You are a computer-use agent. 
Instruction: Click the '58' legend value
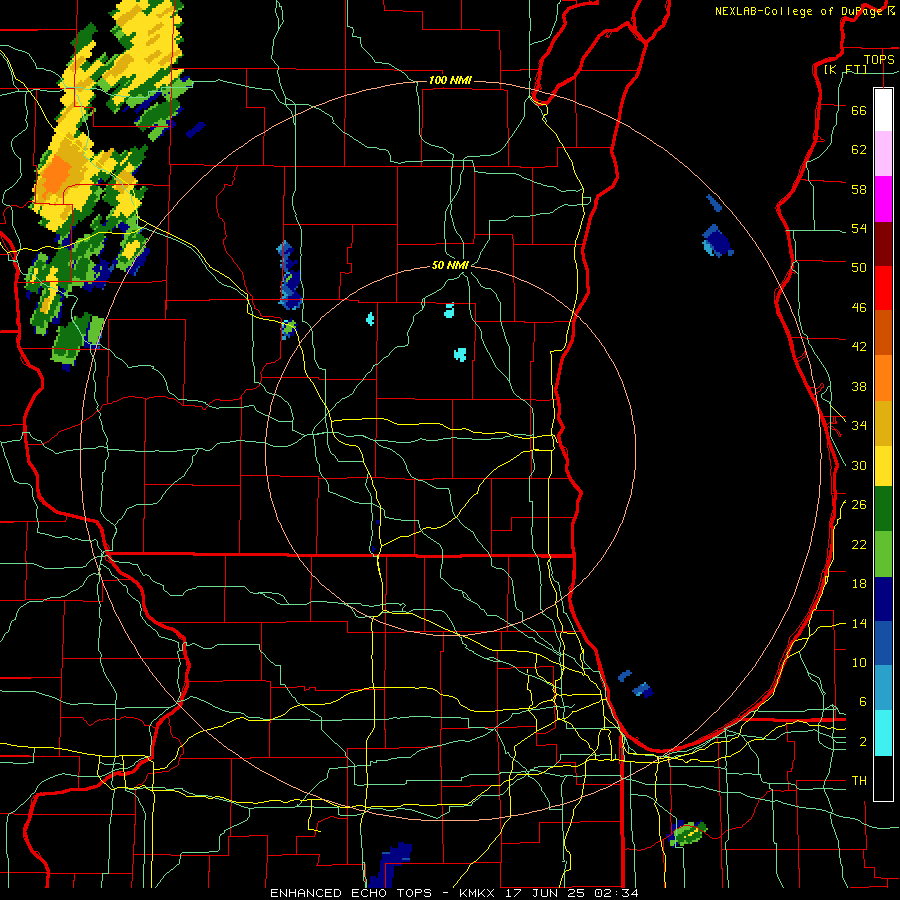coord(859,189)
